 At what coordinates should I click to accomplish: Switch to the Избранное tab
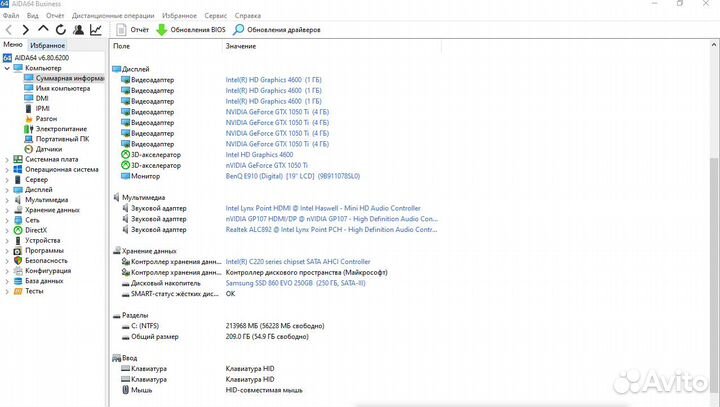tap(48, 46)
